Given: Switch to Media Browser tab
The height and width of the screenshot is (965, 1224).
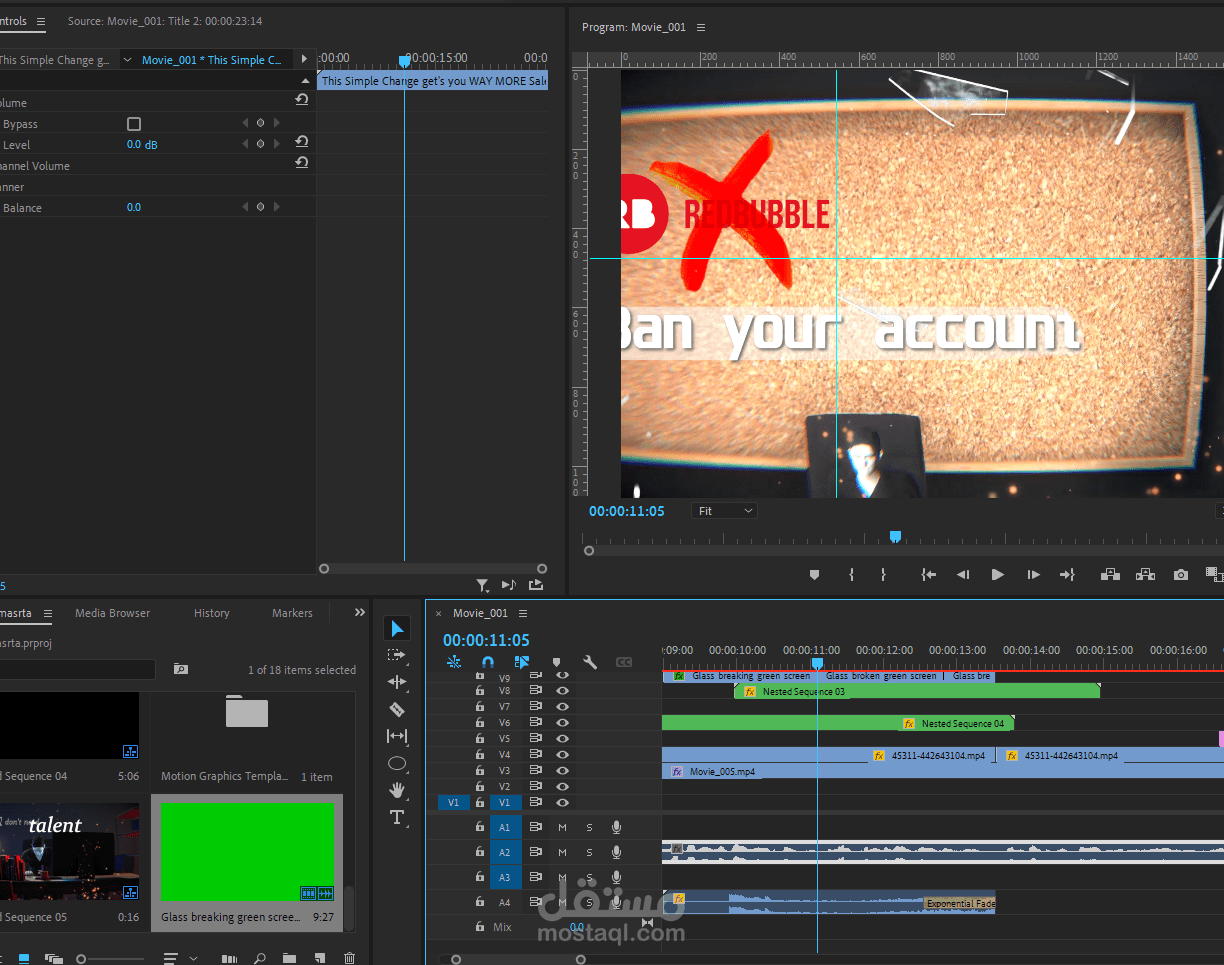Looking at the screenshot, I should tap(112, 613).
